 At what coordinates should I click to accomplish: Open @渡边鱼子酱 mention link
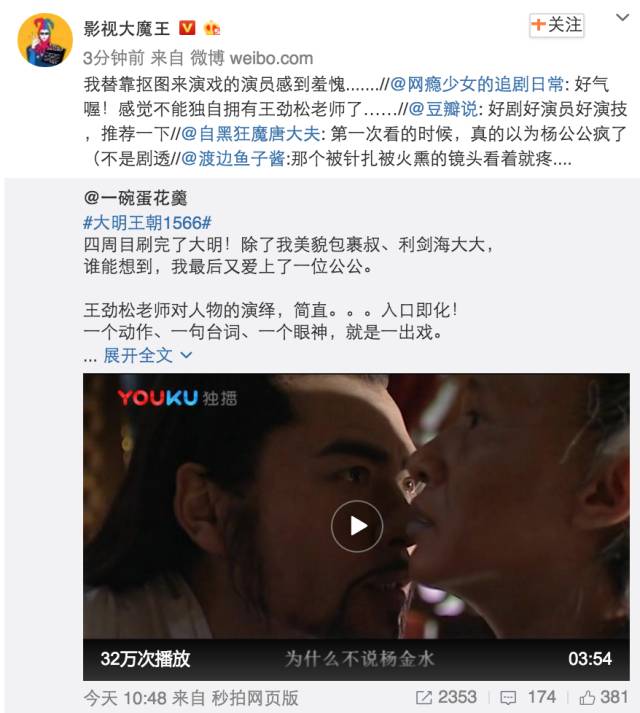233,158
